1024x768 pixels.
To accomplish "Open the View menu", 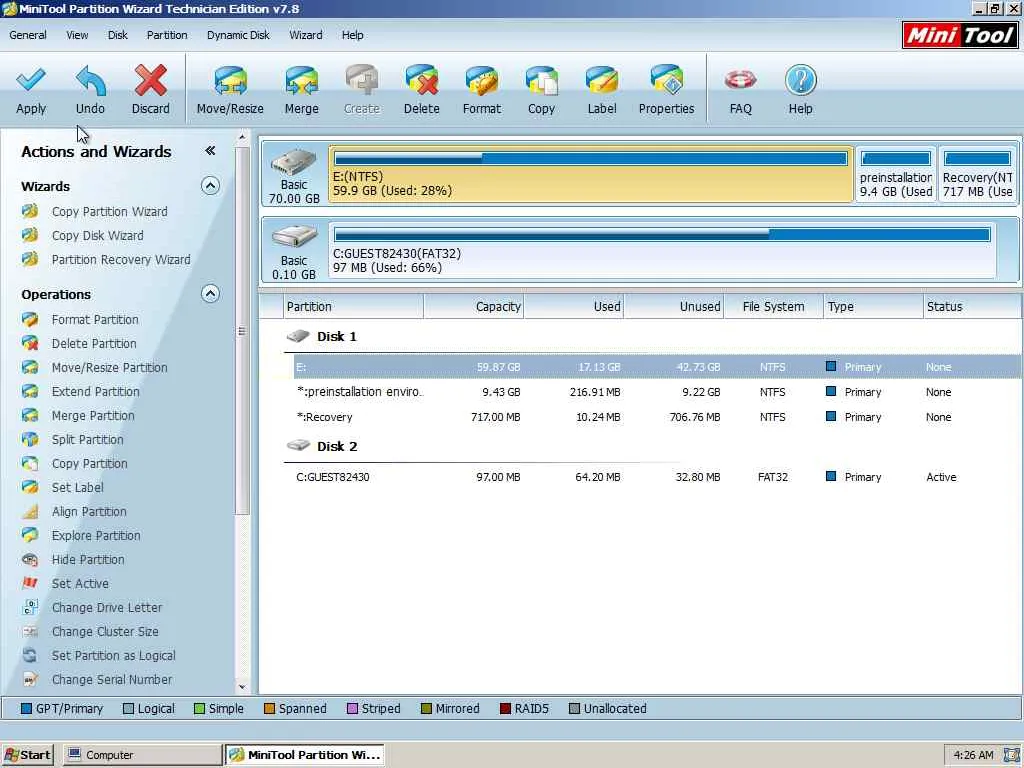I will pos(77,35).
